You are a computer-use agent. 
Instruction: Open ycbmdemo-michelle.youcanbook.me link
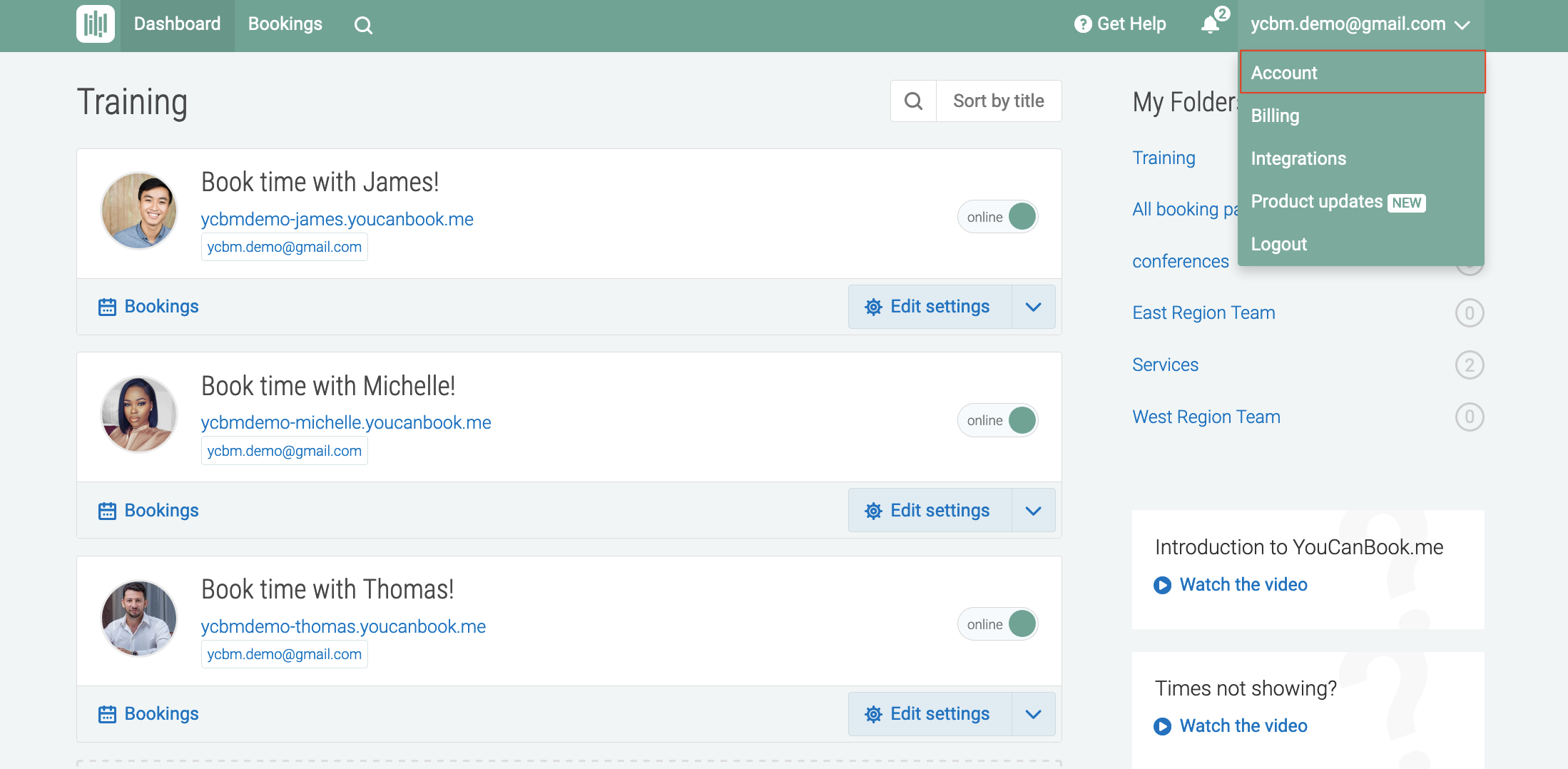click(x=346, y=422)
